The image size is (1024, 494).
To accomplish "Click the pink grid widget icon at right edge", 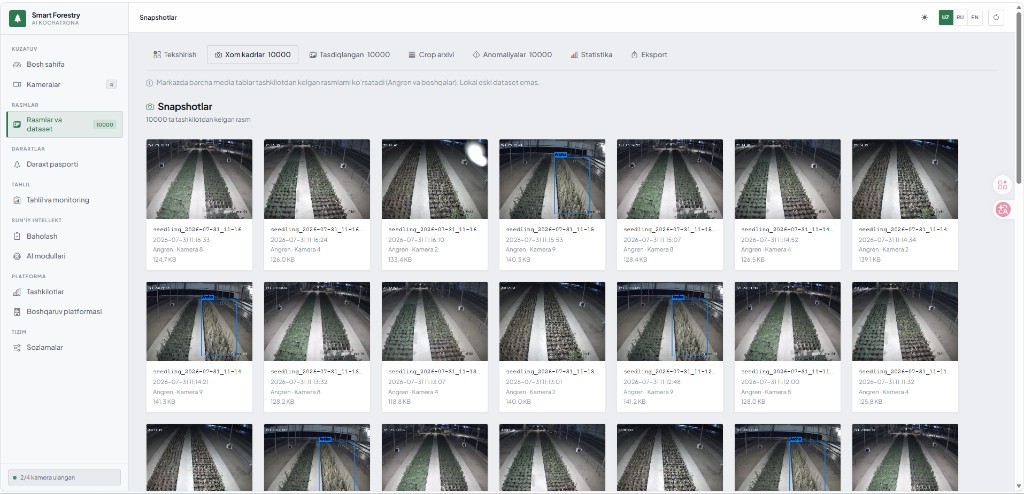I will click(1002, 185).
